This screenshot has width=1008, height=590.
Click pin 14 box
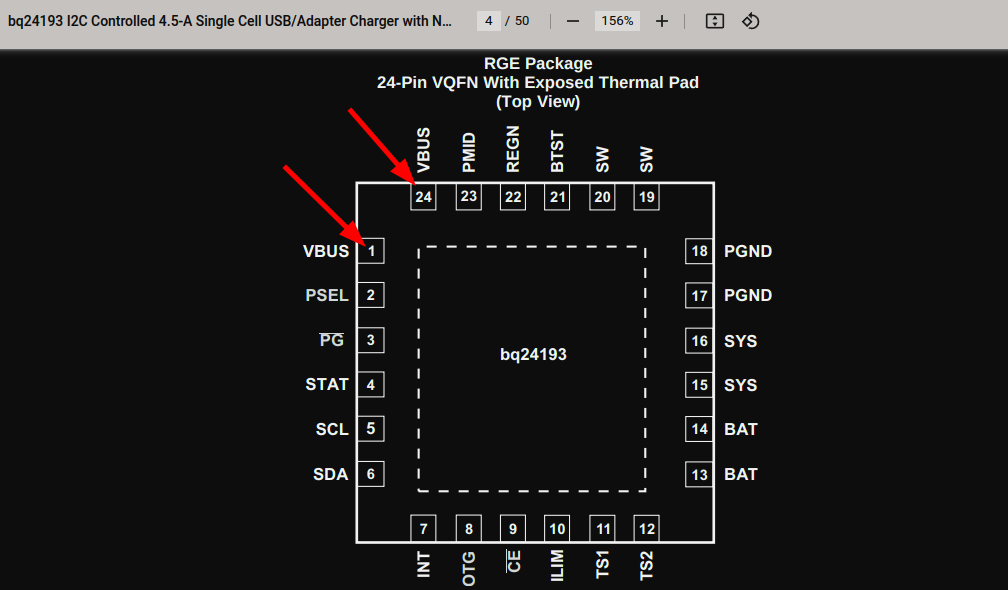click(699, 429)
